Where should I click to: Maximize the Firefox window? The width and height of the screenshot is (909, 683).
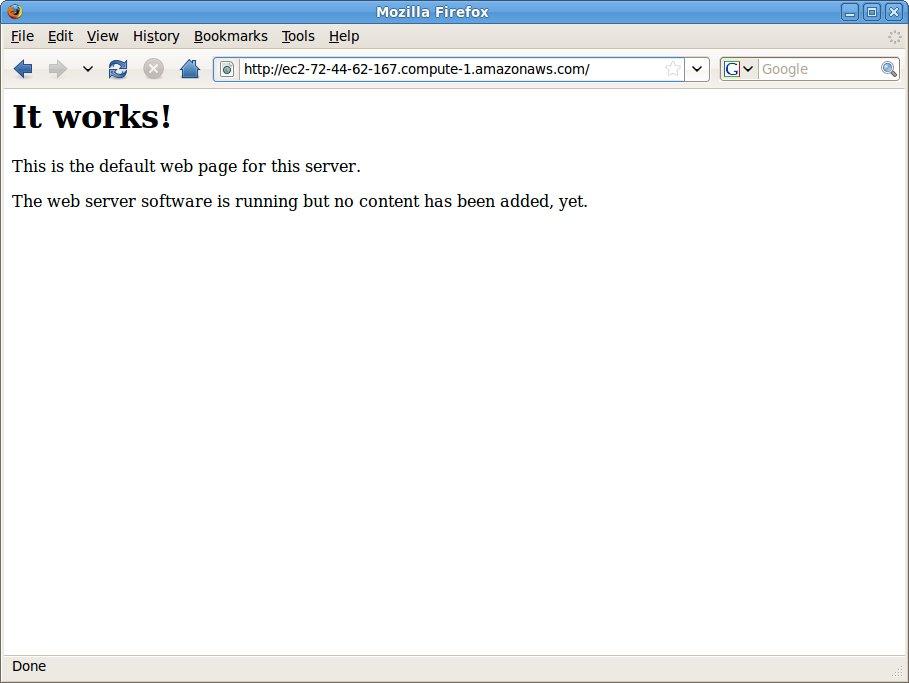pos(872,12)
